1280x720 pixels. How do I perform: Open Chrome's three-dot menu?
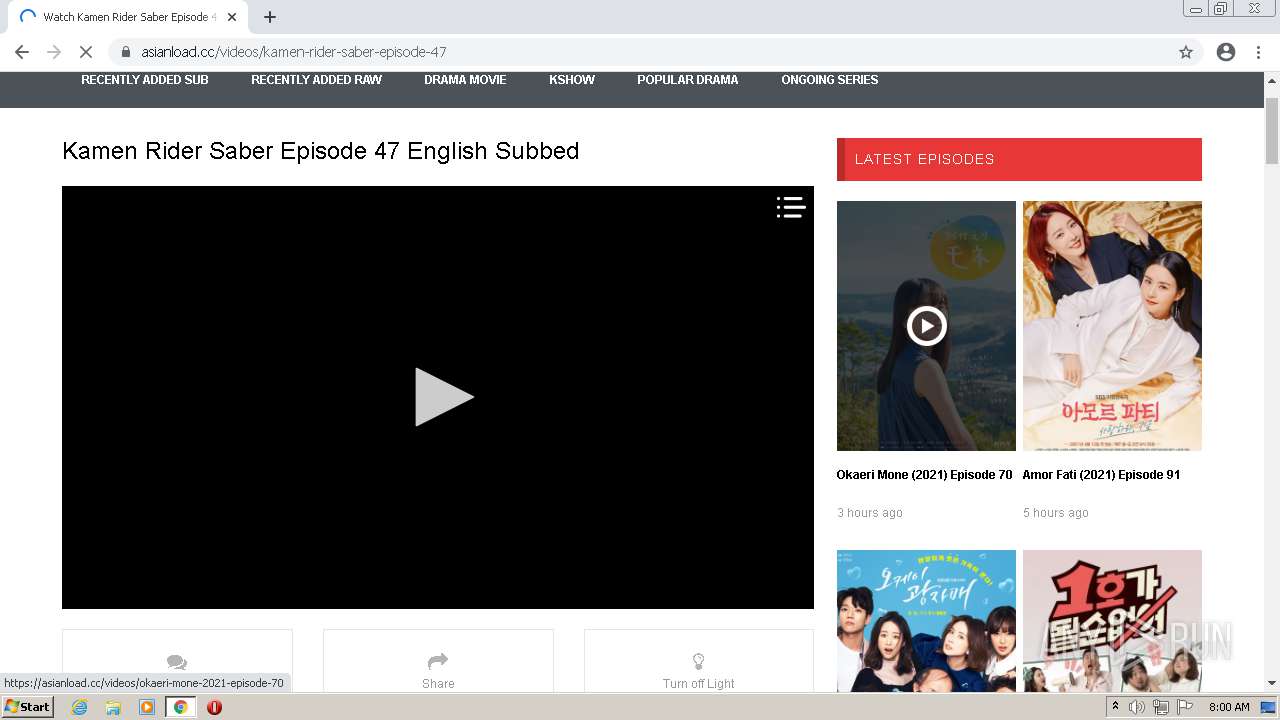pos(1258,52)
